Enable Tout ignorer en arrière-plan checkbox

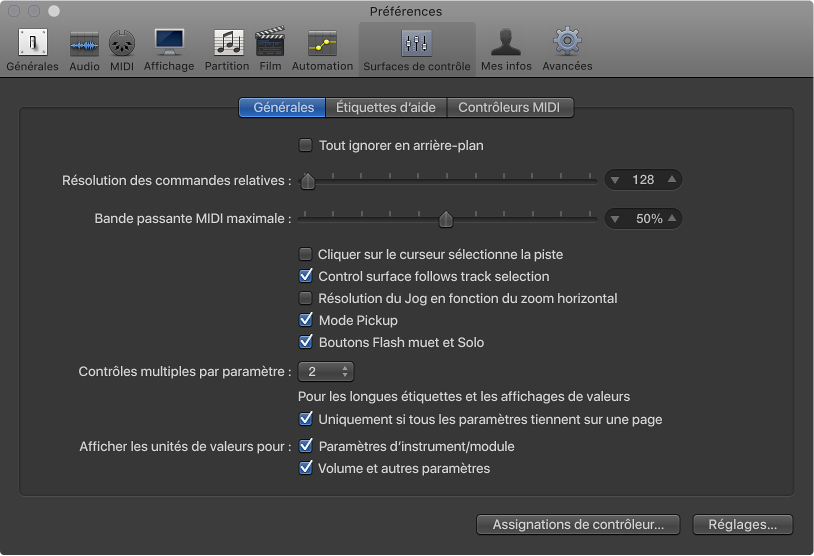306,146
